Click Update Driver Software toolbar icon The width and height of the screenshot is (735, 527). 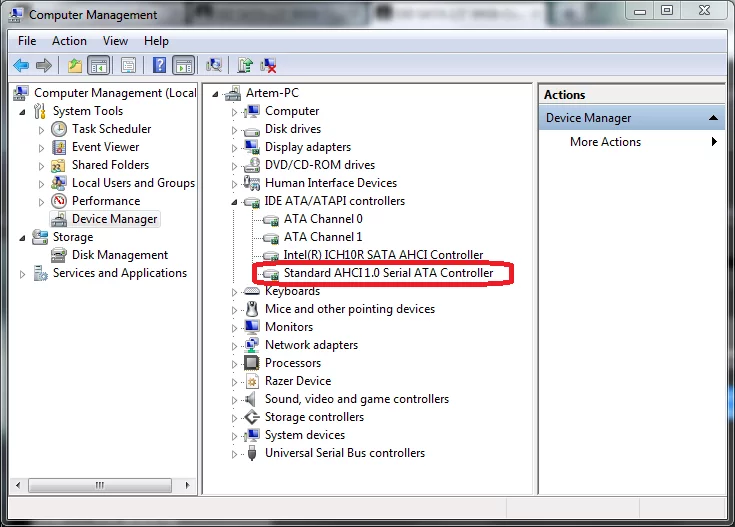[x=245, y=65]
